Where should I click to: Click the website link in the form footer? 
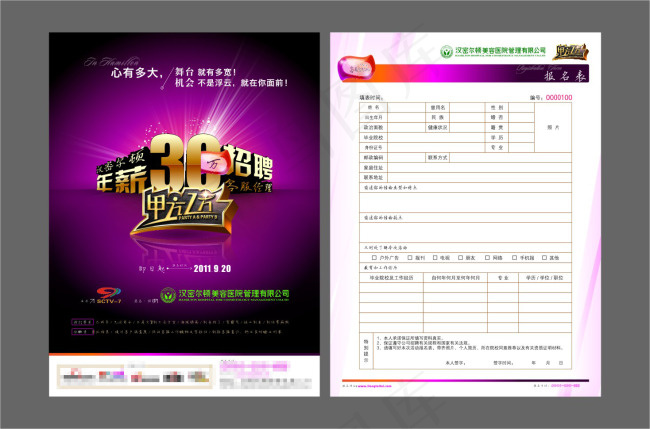click(374, 386)
